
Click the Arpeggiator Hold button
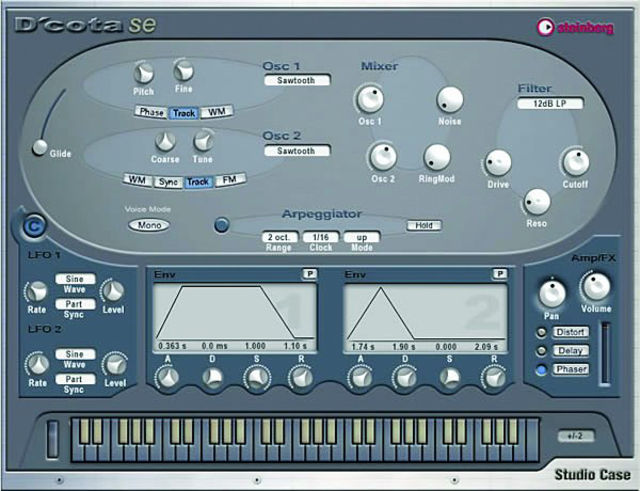424,225
